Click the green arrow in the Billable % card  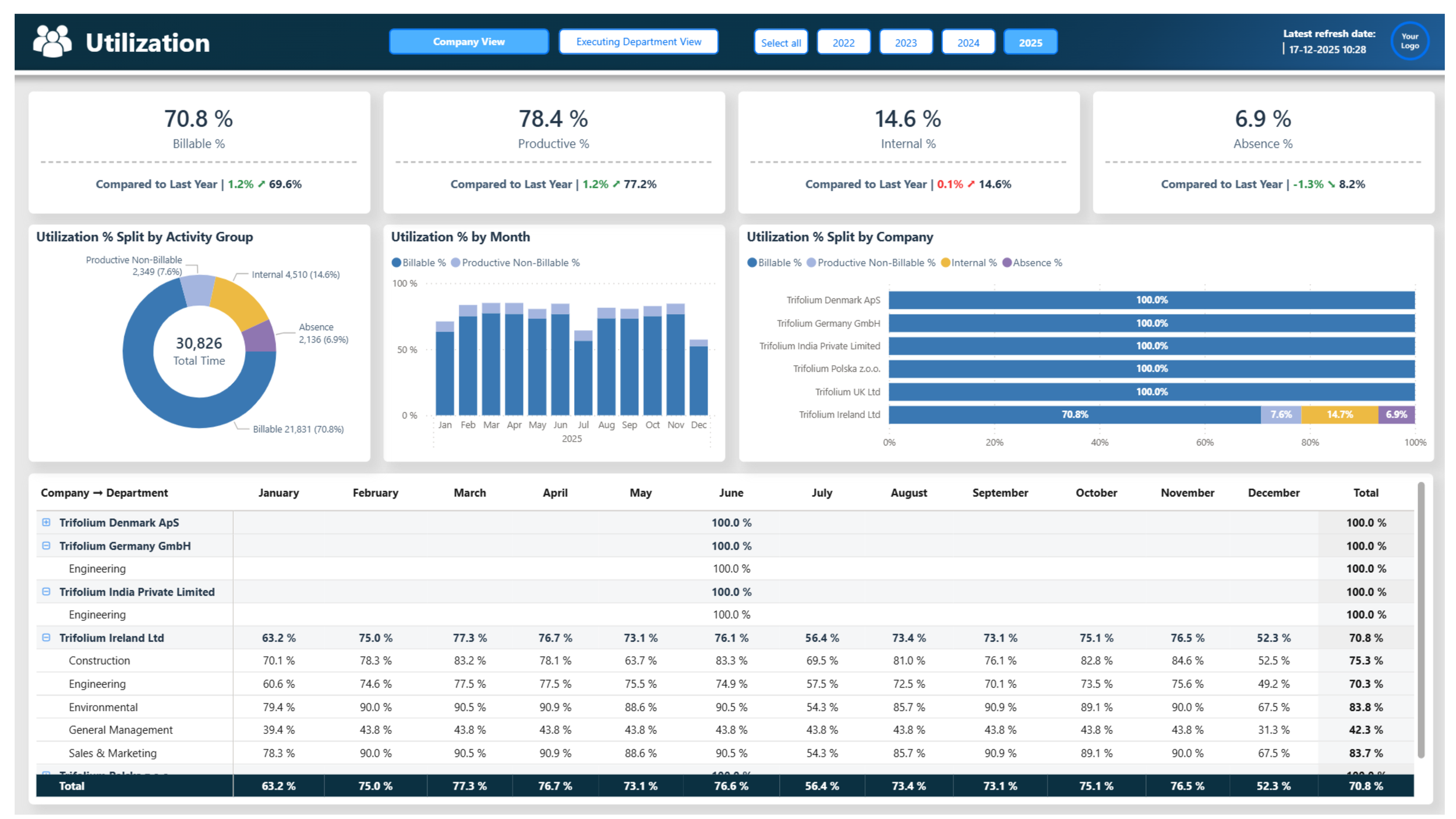261,184
